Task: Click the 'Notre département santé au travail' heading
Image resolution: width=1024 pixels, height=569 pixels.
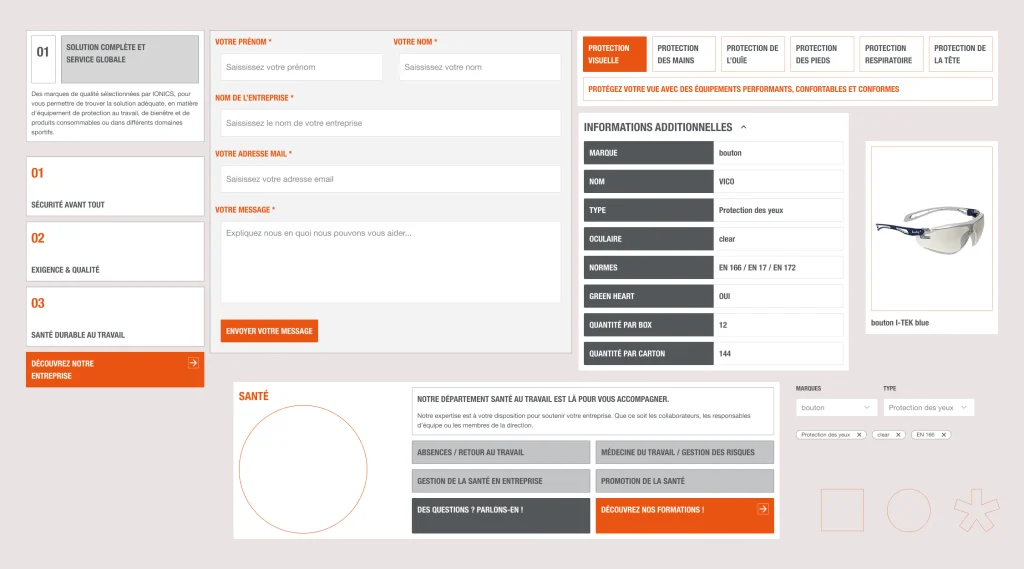Action: pyautogui.click(x=543, y=399)
